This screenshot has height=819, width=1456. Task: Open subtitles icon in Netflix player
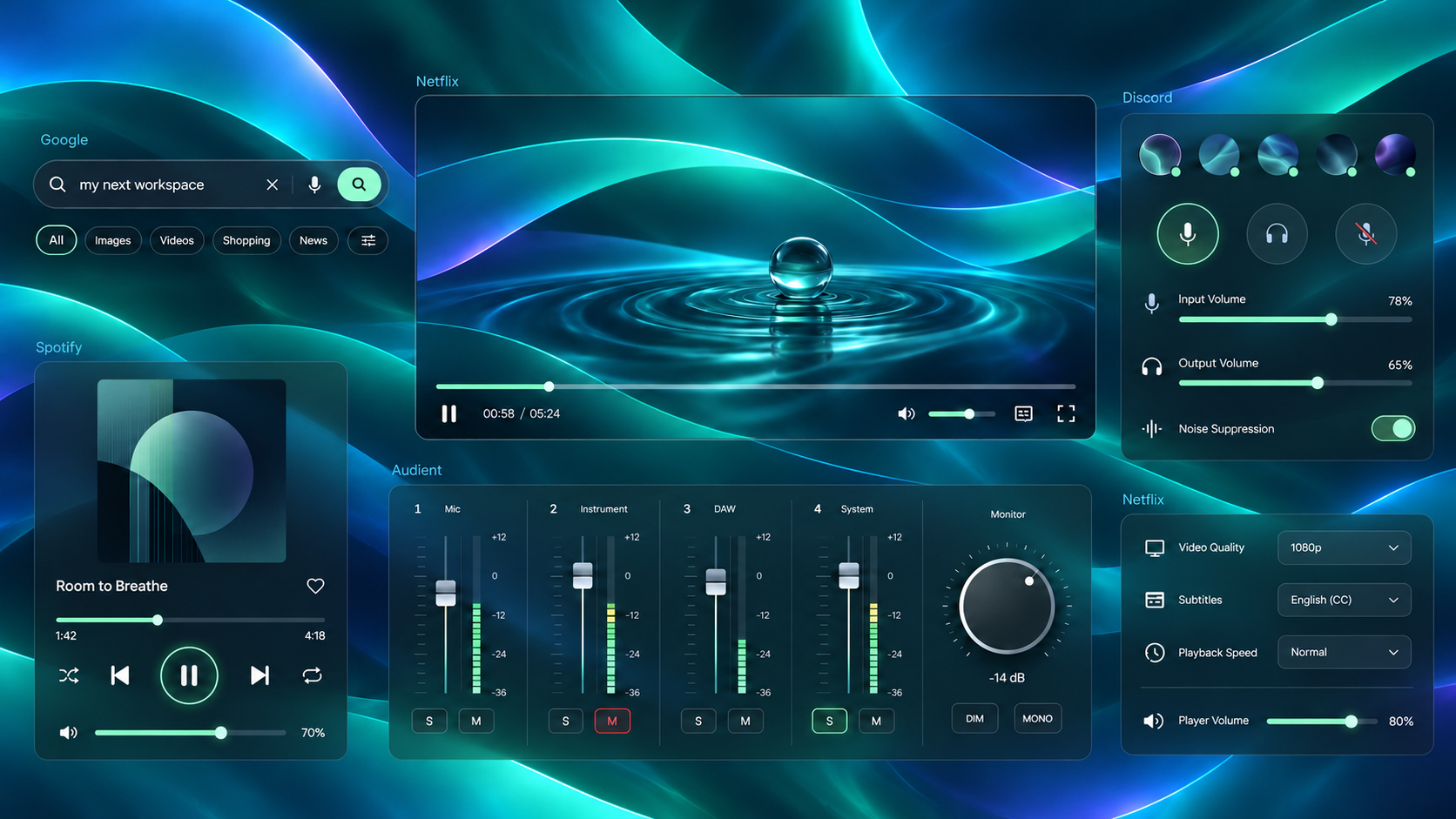pyautogui.click(x=1023, y=413)
